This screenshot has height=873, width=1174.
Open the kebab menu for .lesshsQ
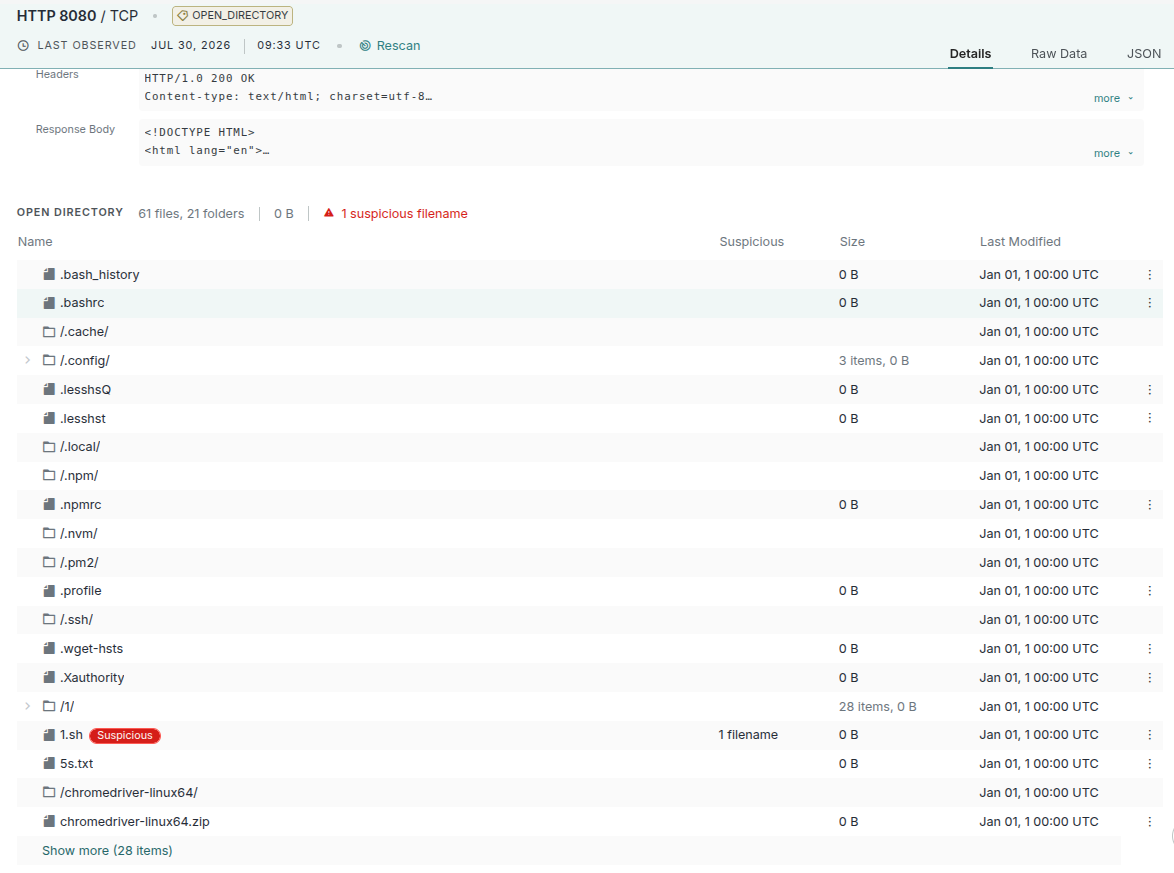1149,389
